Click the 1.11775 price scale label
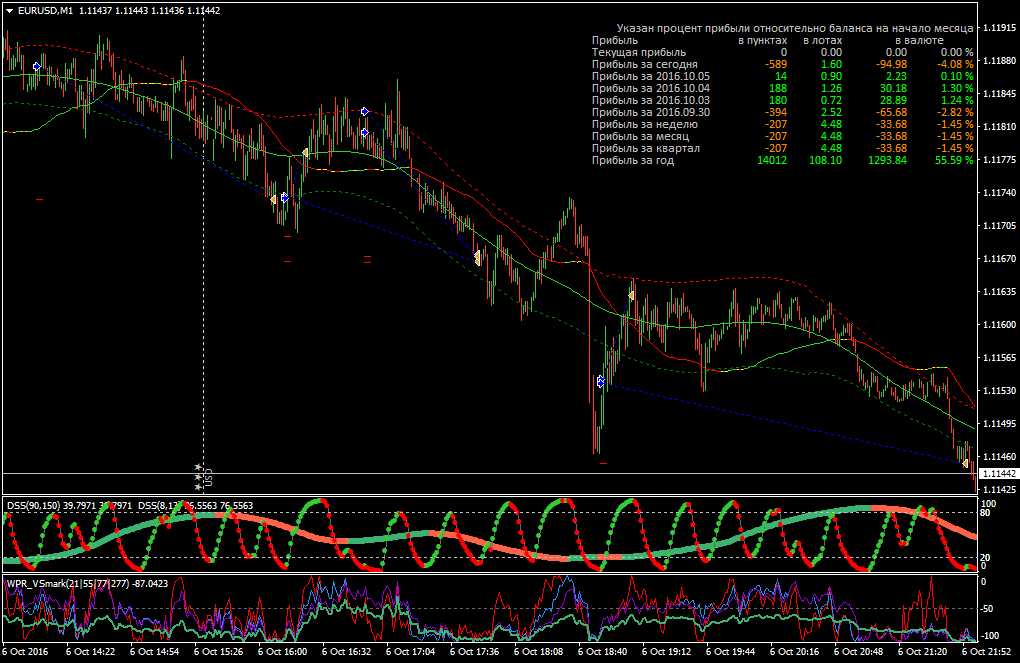 pos(999,159)
